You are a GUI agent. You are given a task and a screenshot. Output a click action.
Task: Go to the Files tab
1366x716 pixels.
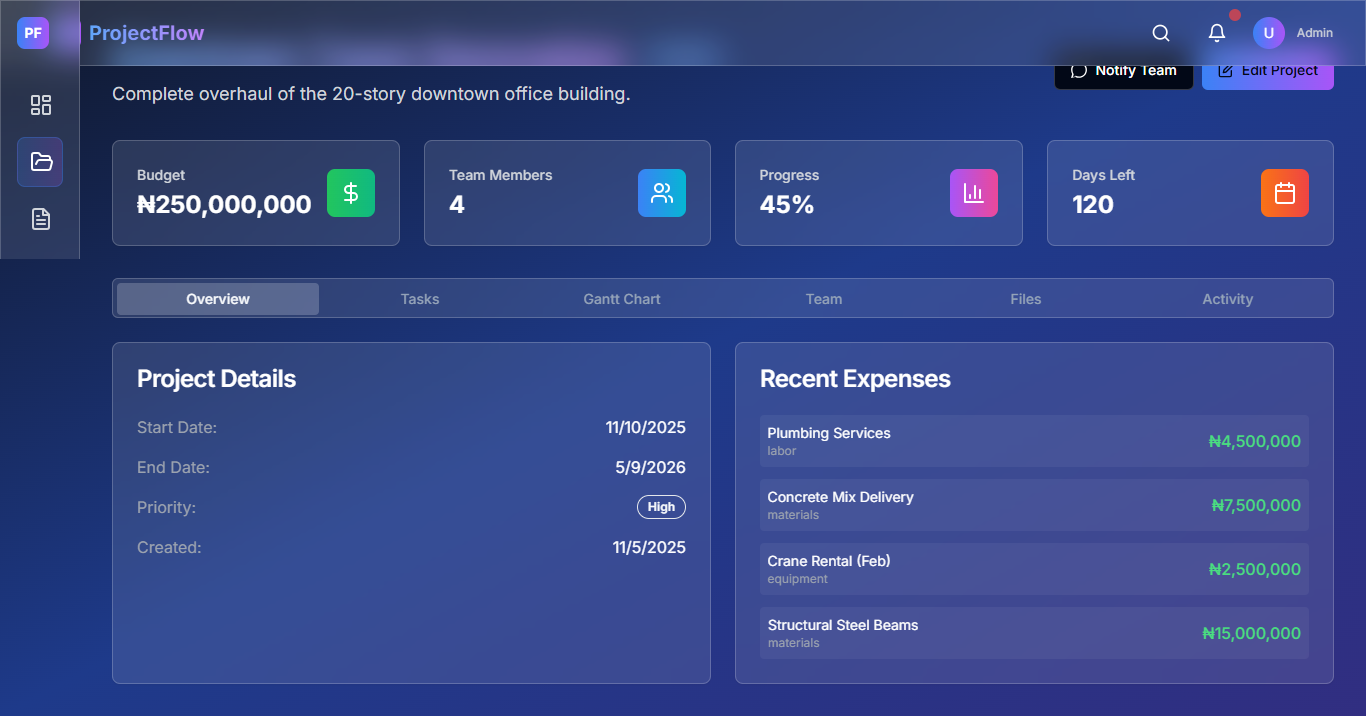coord(1026,299)
